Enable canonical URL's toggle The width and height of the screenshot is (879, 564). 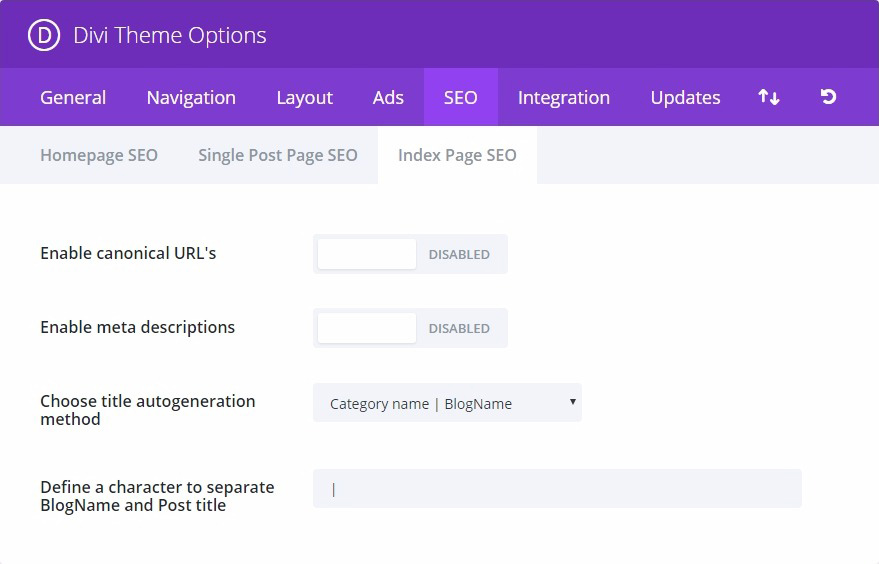click(410, 254)
